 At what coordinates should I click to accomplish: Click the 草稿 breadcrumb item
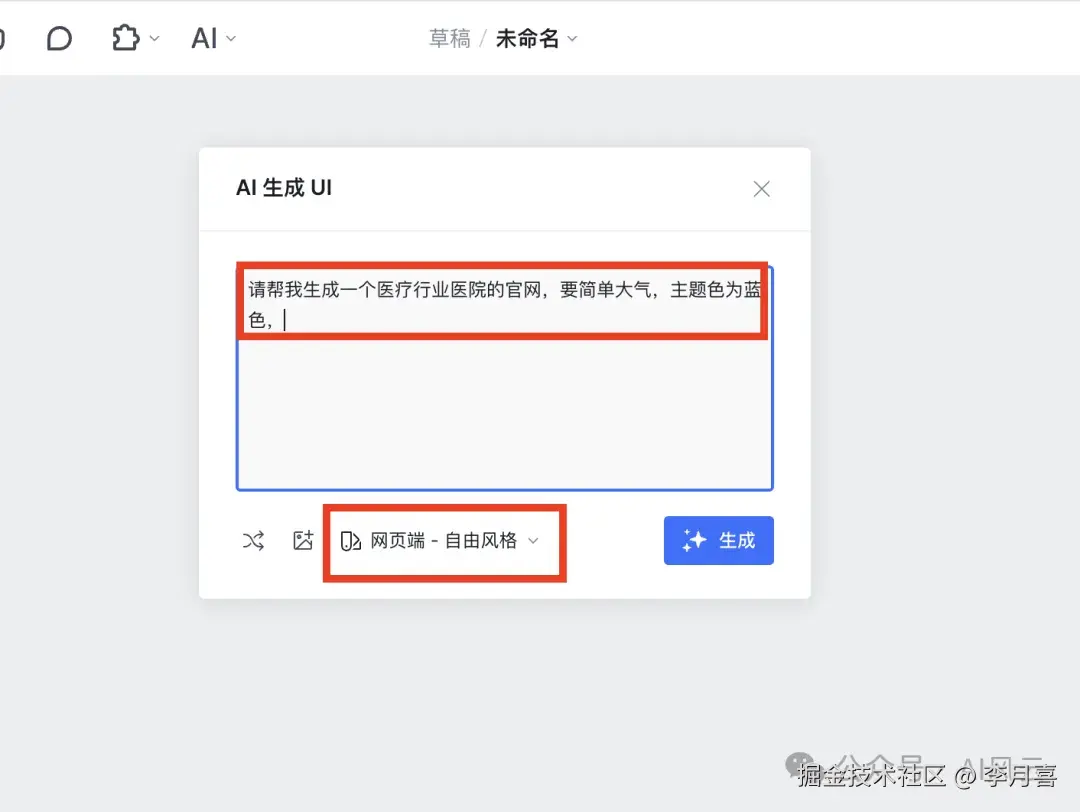pos(449,37)
